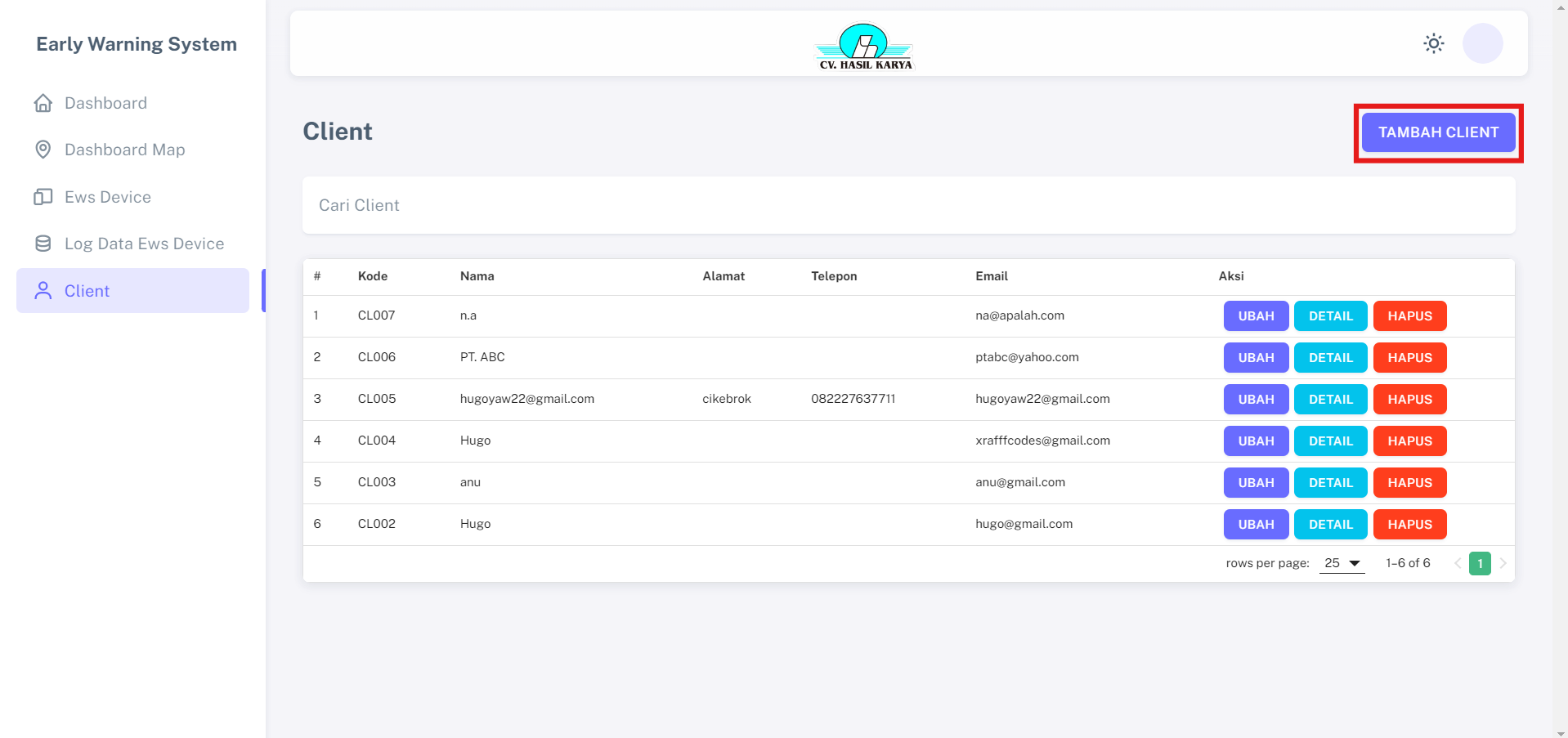Click the Cari Client search field
Viewport: 1568px width, 738px height.
click(x=907, y=205)
